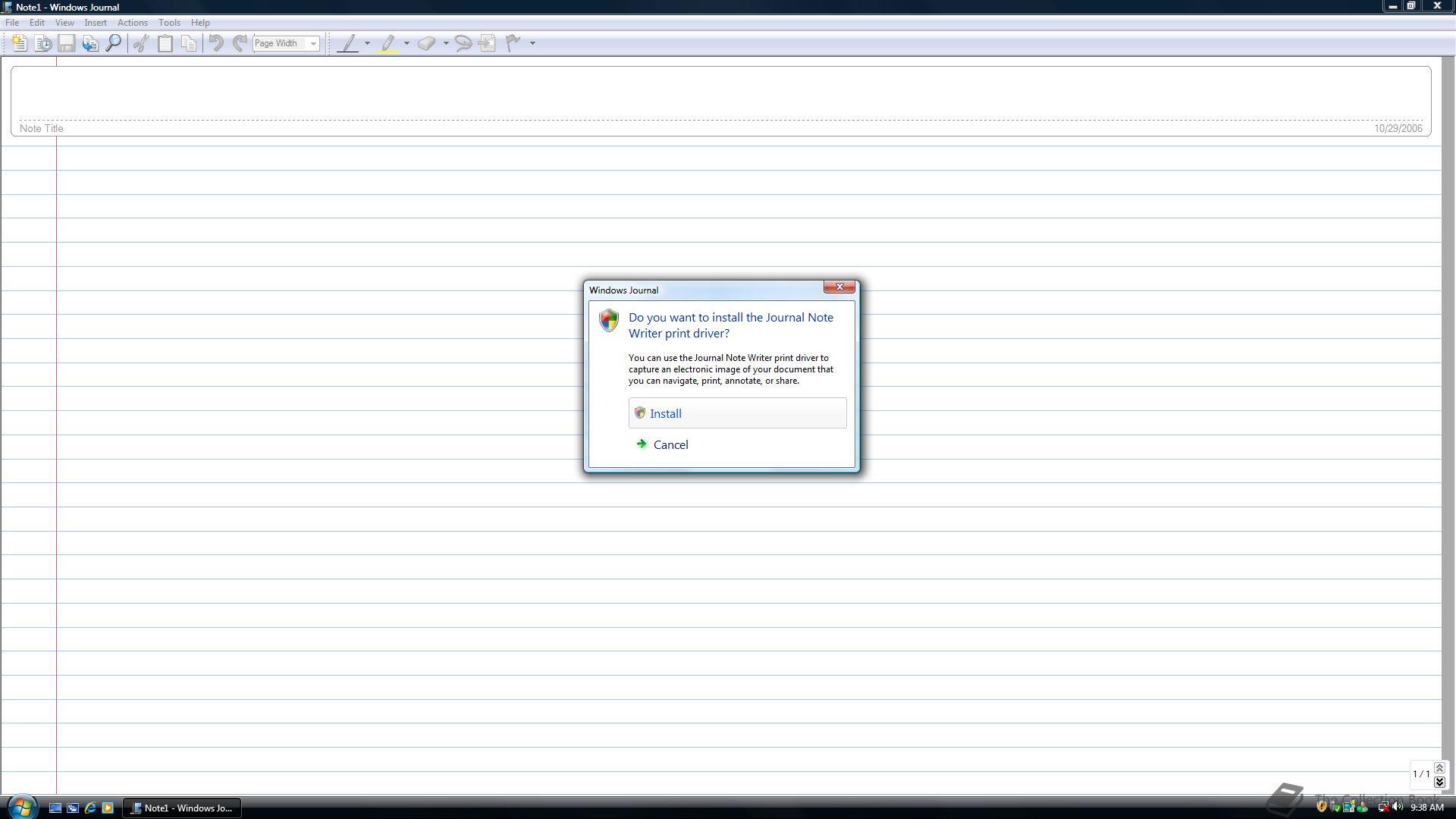
Task: Select the Flag tool
Action: (513, 43)
